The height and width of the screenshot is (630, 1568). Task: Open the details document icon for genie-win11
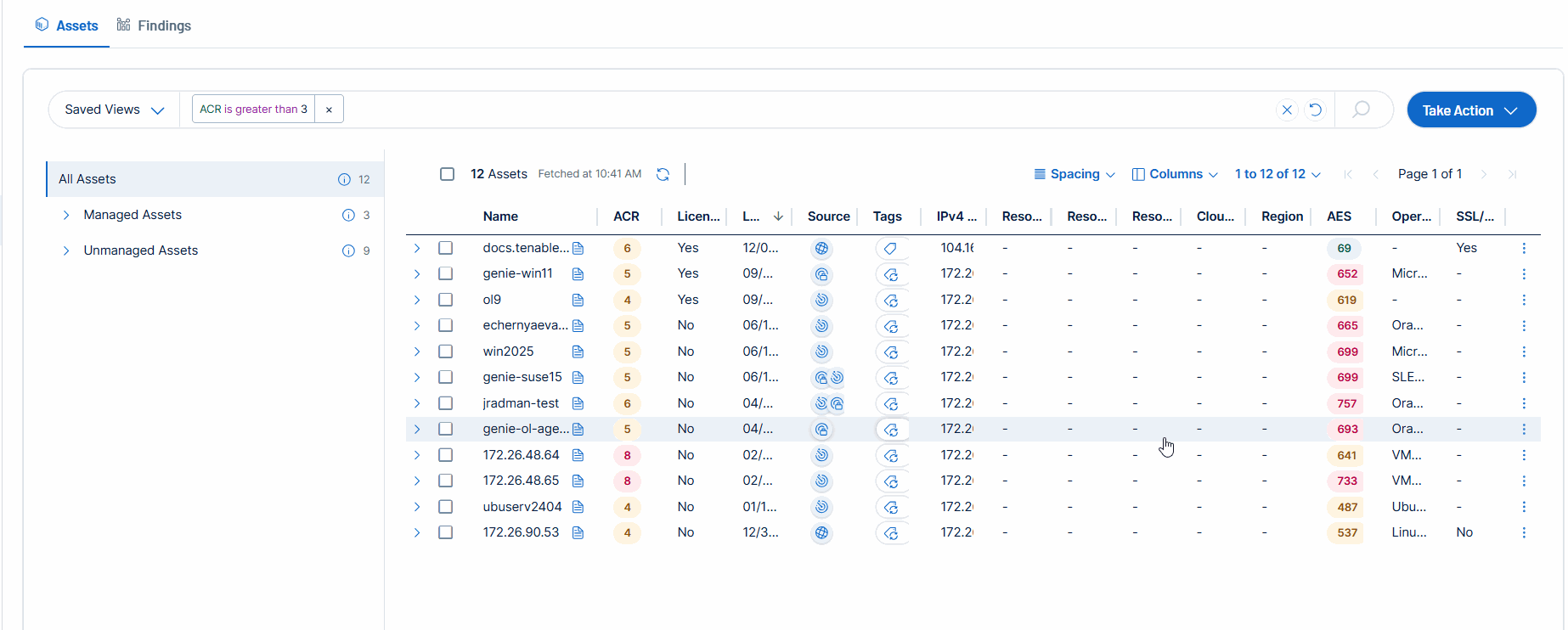578,274
